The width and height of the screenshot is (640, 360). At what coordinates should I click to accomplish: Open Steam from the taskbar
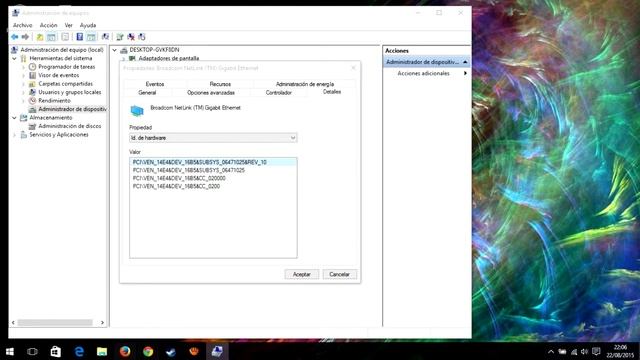(171, 351)
